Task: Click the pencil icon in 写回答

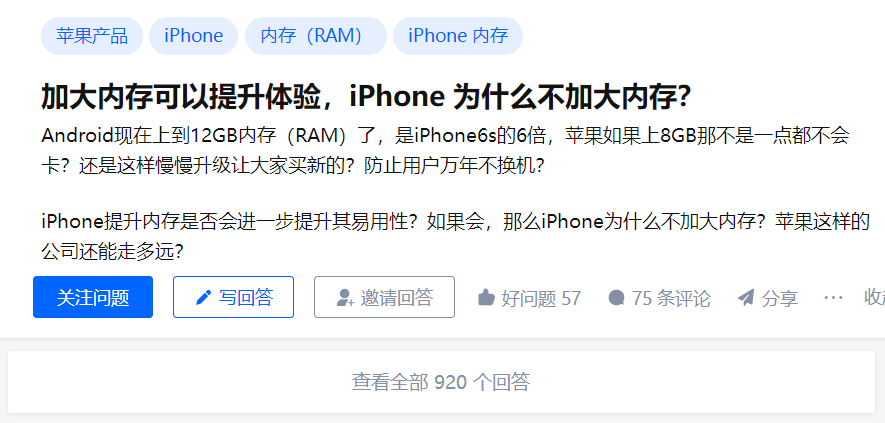Action: coord(203,297)
